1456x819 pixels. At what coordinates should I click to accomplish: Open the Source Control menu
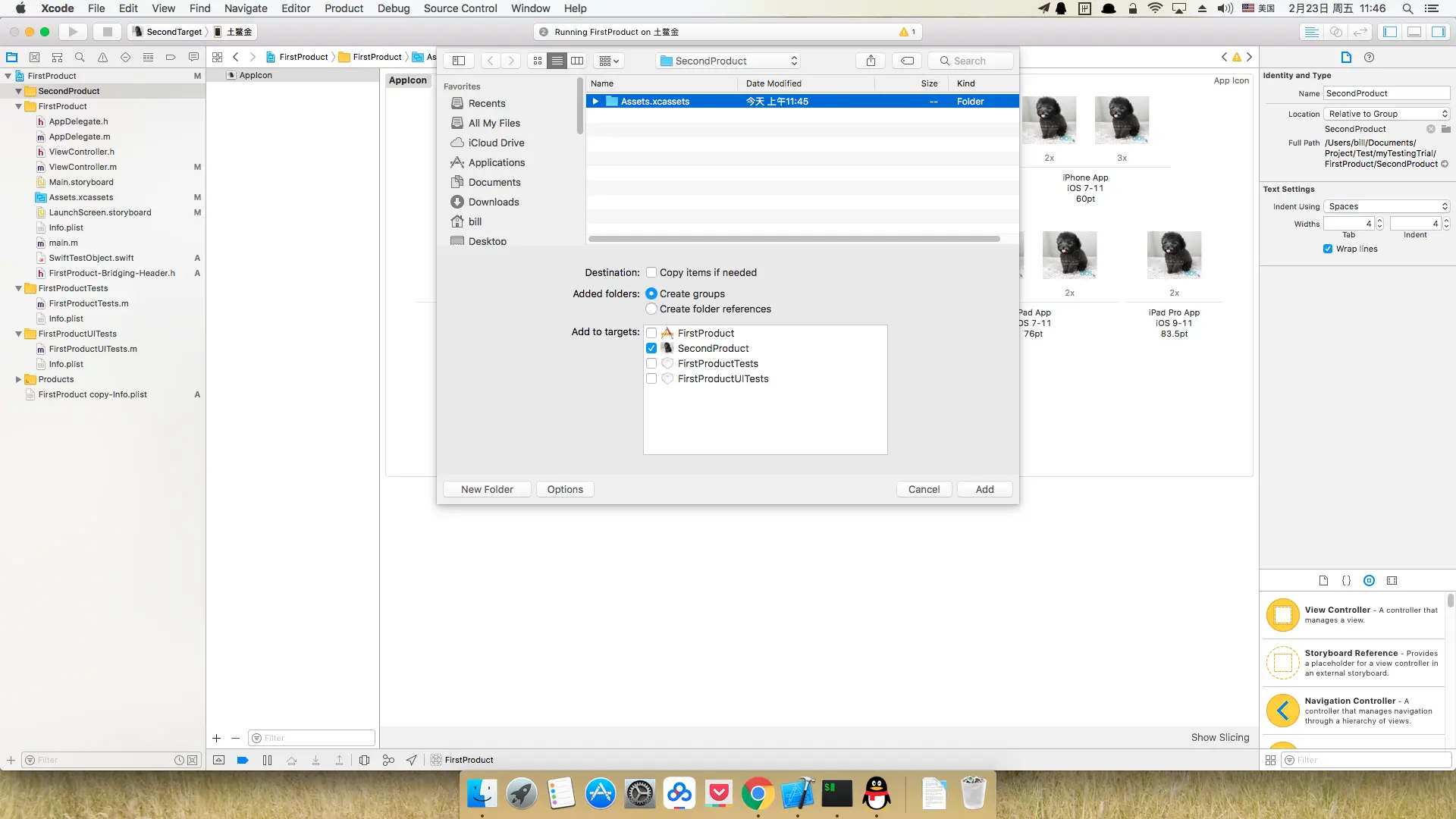[460, 8]
